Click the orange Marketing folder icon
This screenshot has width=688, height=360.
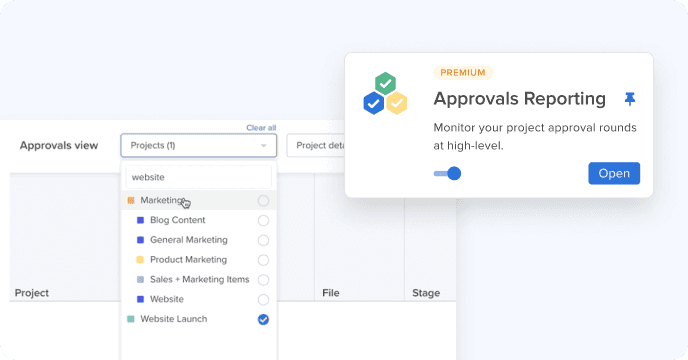(x=130, y=201)
